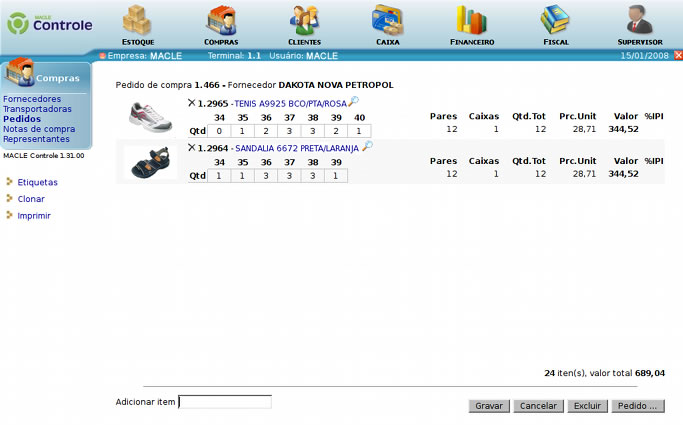Screen dimensions: 683x425
Task: Click item code 1.2964
Action: coord(213,148)
